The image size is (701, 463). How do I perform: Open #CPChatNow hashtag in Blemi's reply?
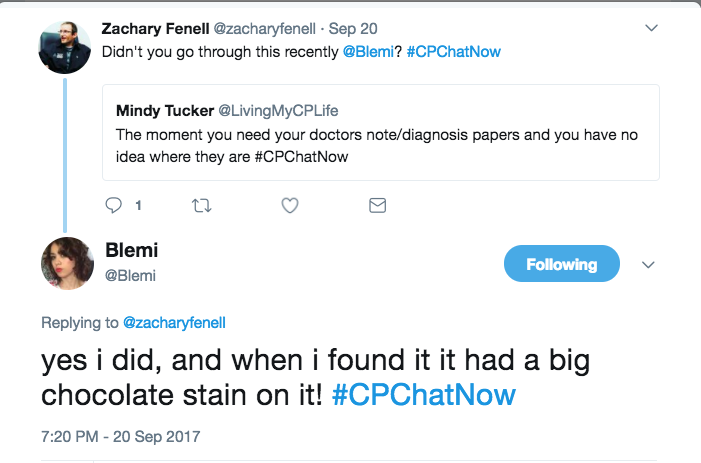[x=422, y=394]
